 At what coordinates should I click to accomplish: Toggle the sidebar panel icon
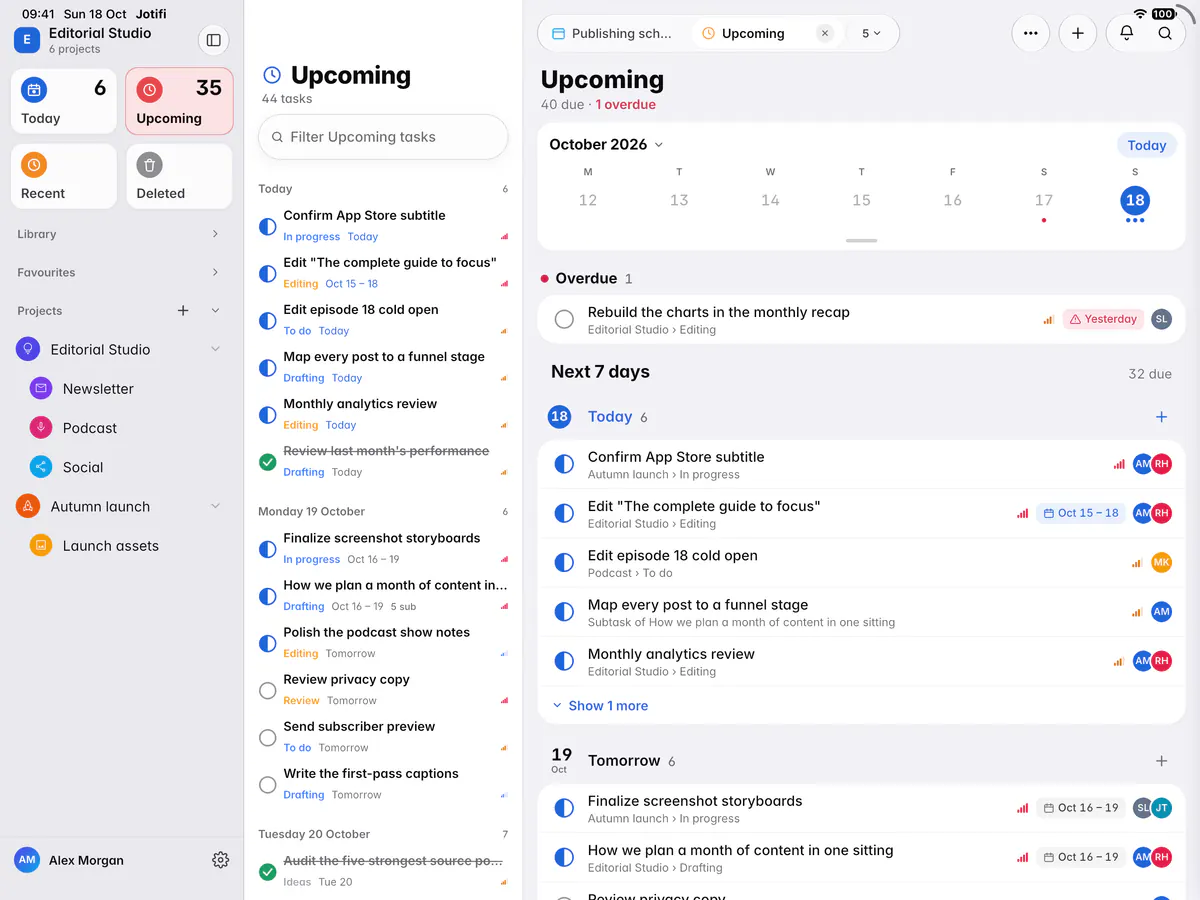tap(213, 40)
